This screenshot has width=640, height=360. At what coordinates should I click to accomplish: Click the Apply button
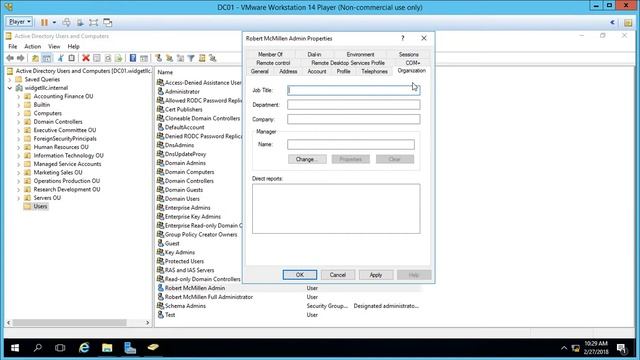point(376,275)
